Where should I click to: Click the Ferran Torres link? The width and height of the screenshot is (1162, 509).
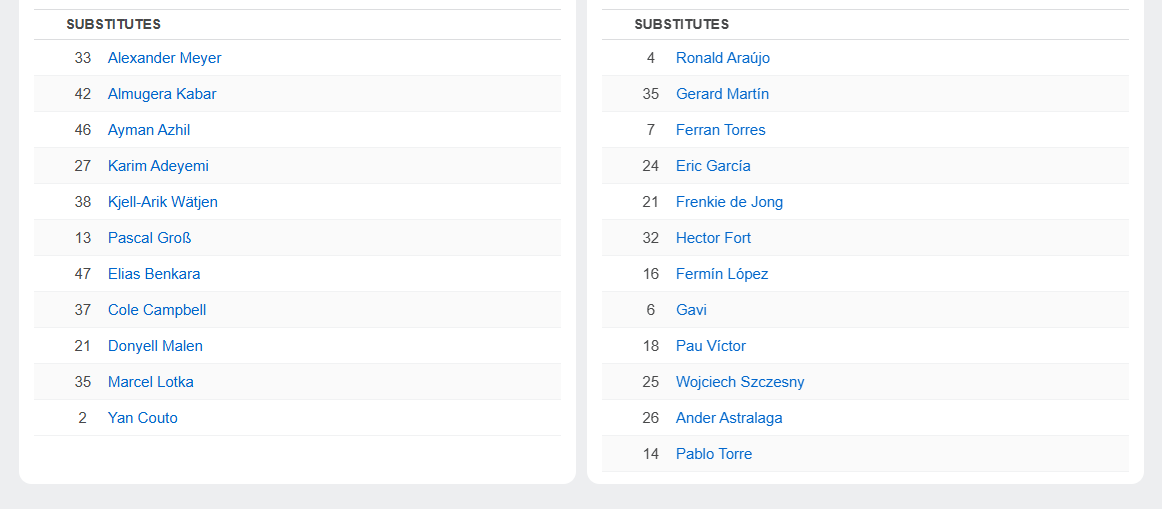coord(720,130)
